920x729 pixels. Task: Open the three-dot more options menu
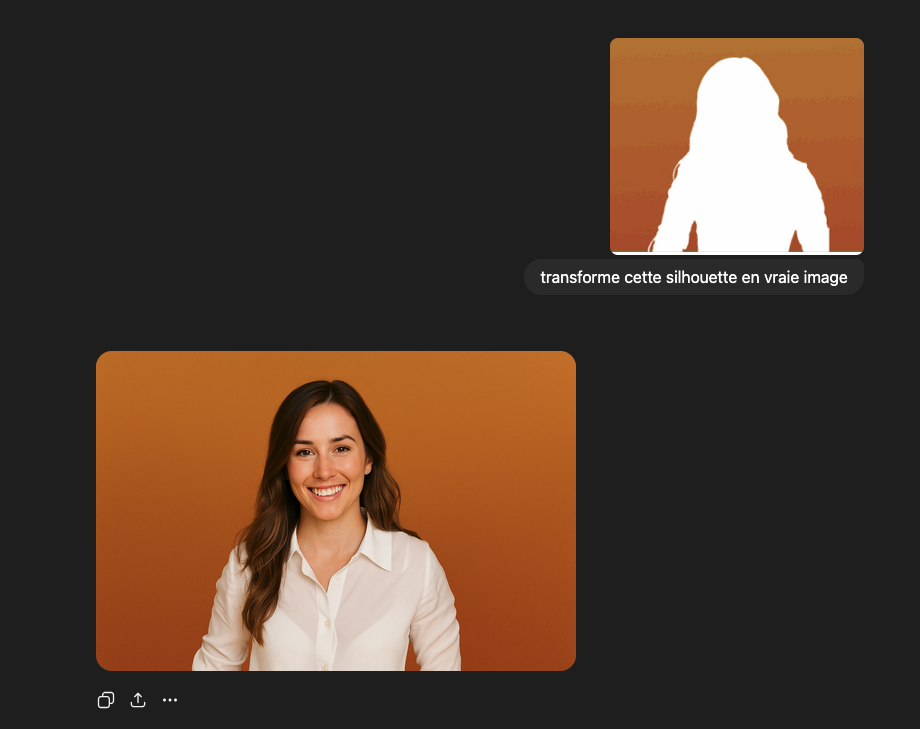coord(170,700)
